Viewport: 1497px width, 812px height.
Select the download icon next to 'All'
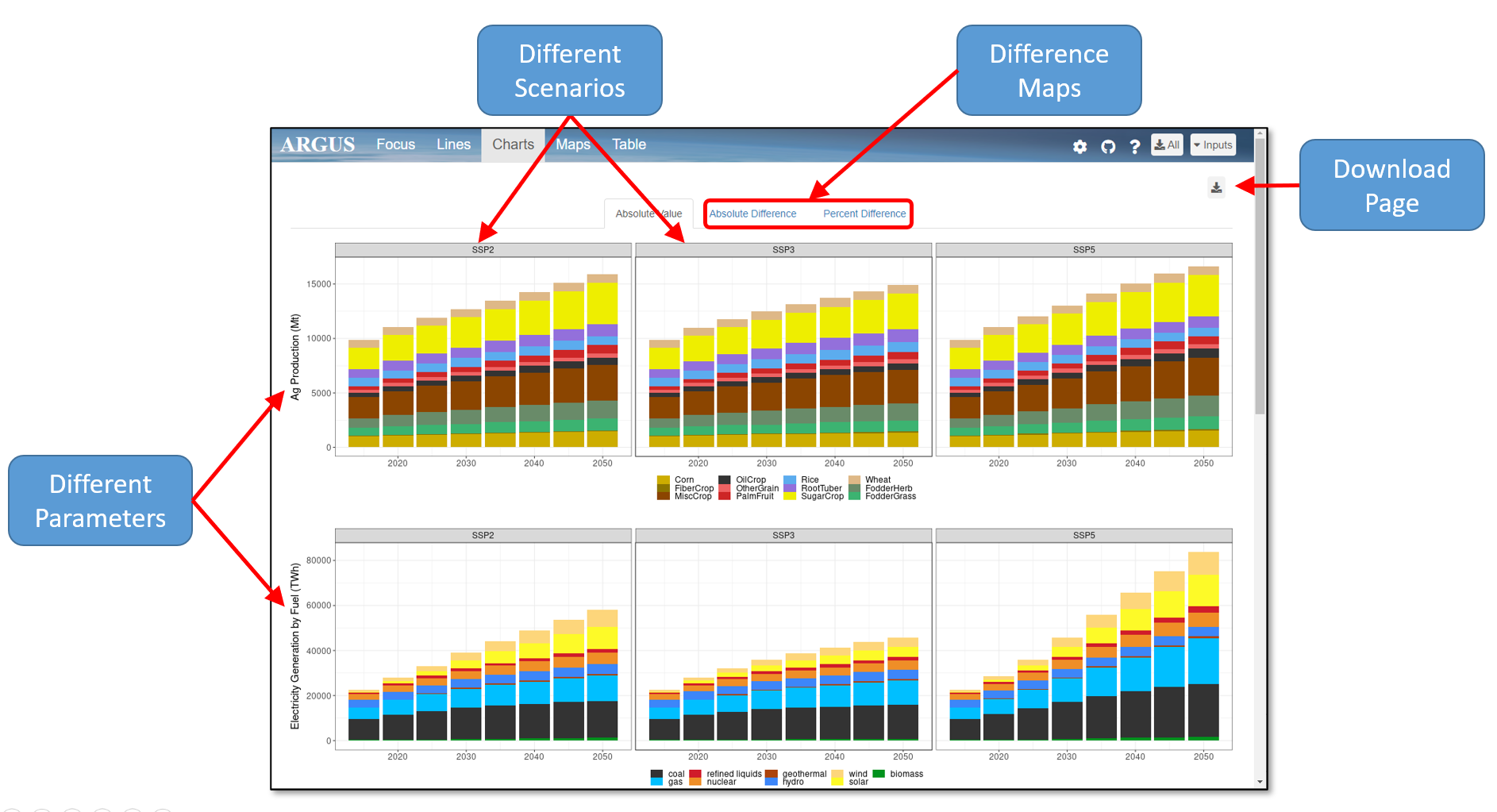[1158, 145]
